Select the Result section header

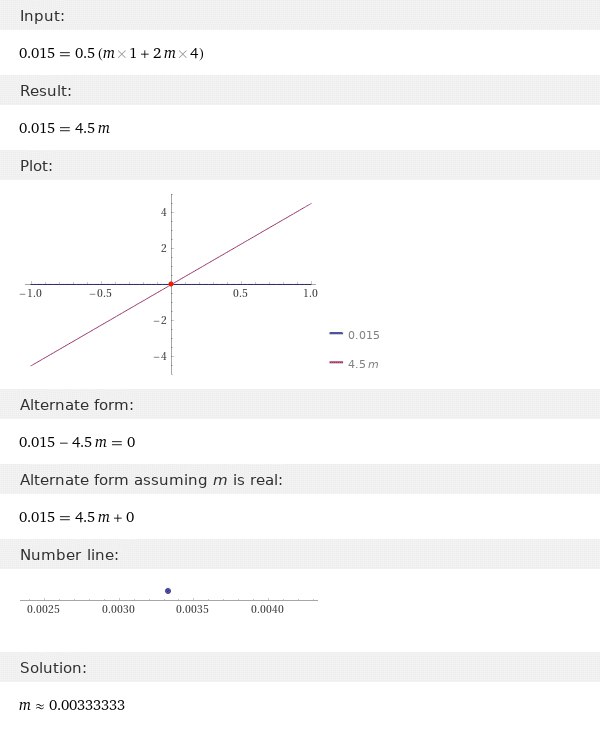pyautogui.click(x=45, y=93)
